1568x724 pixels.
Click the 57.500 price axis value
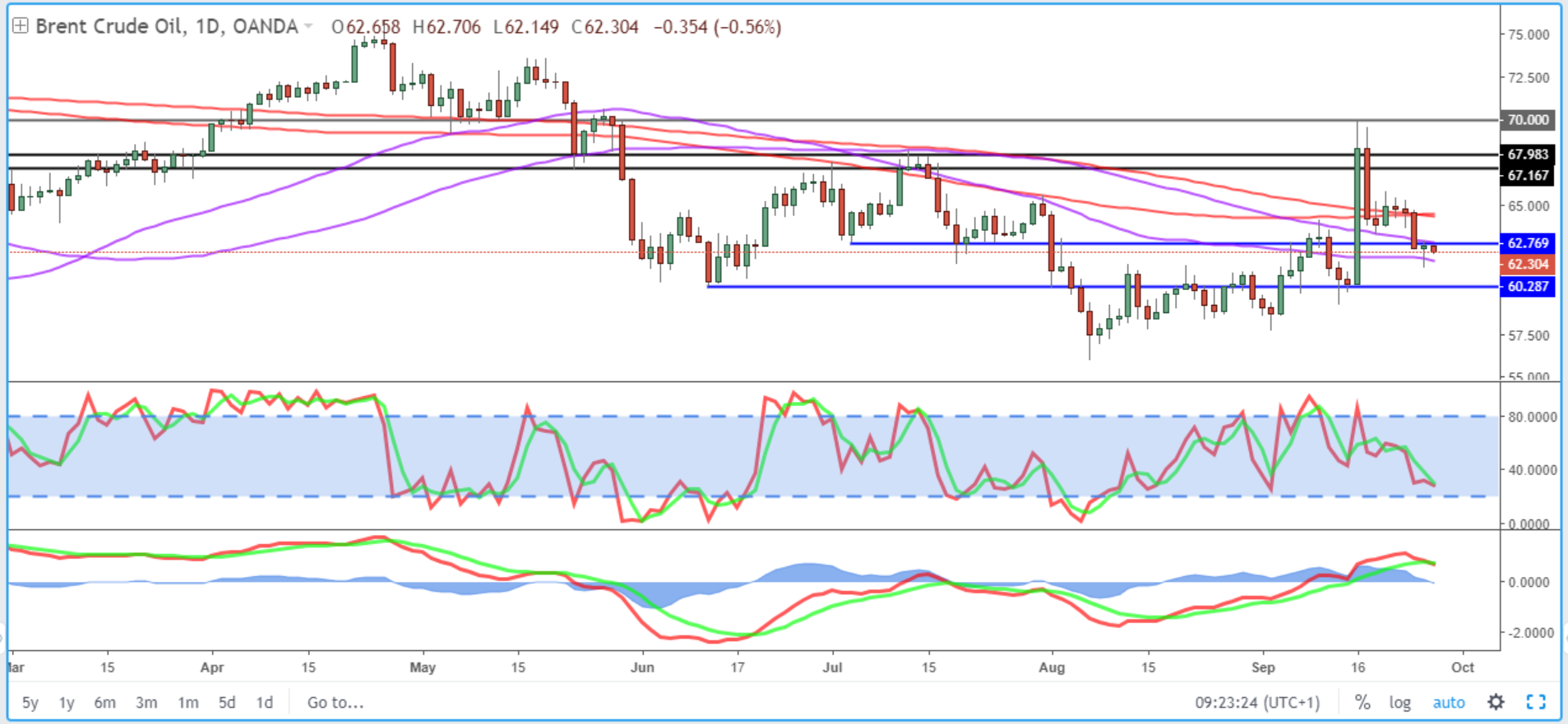1528,335
